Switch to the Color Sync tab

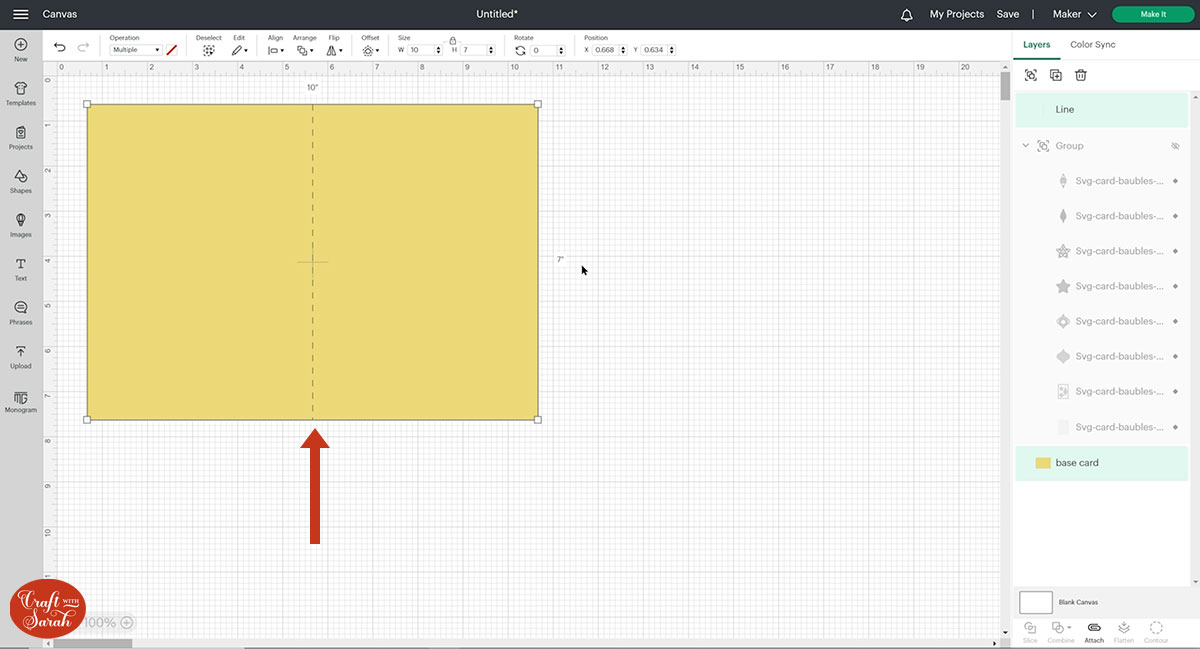pyautogui.click(x=1092, y=45)
